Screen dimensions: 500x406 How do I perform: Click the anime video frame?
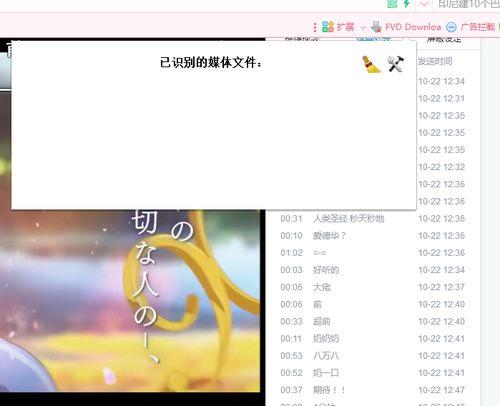(x=130, y=300)
